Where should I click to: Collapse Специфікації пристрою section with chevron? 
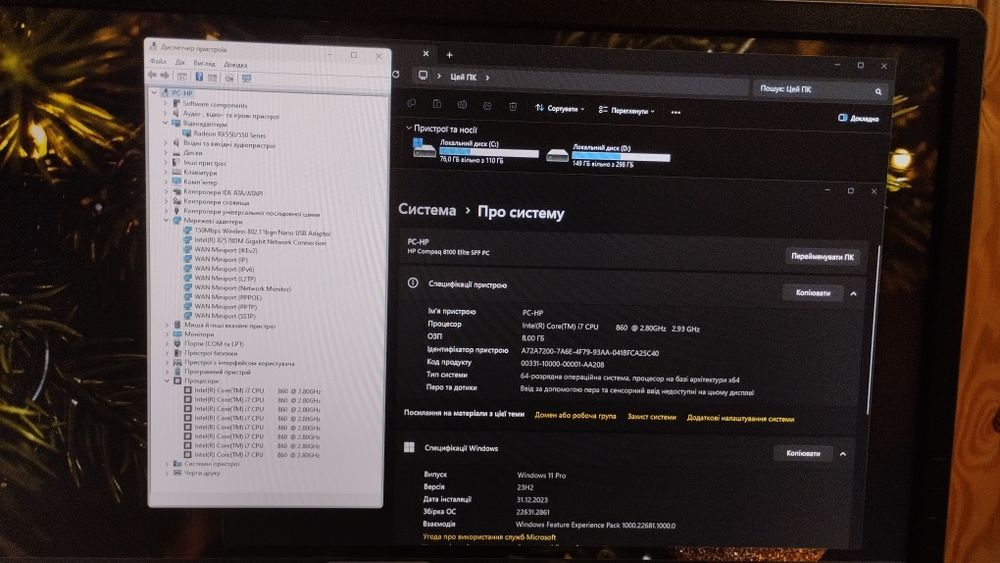tap(853, 294)
